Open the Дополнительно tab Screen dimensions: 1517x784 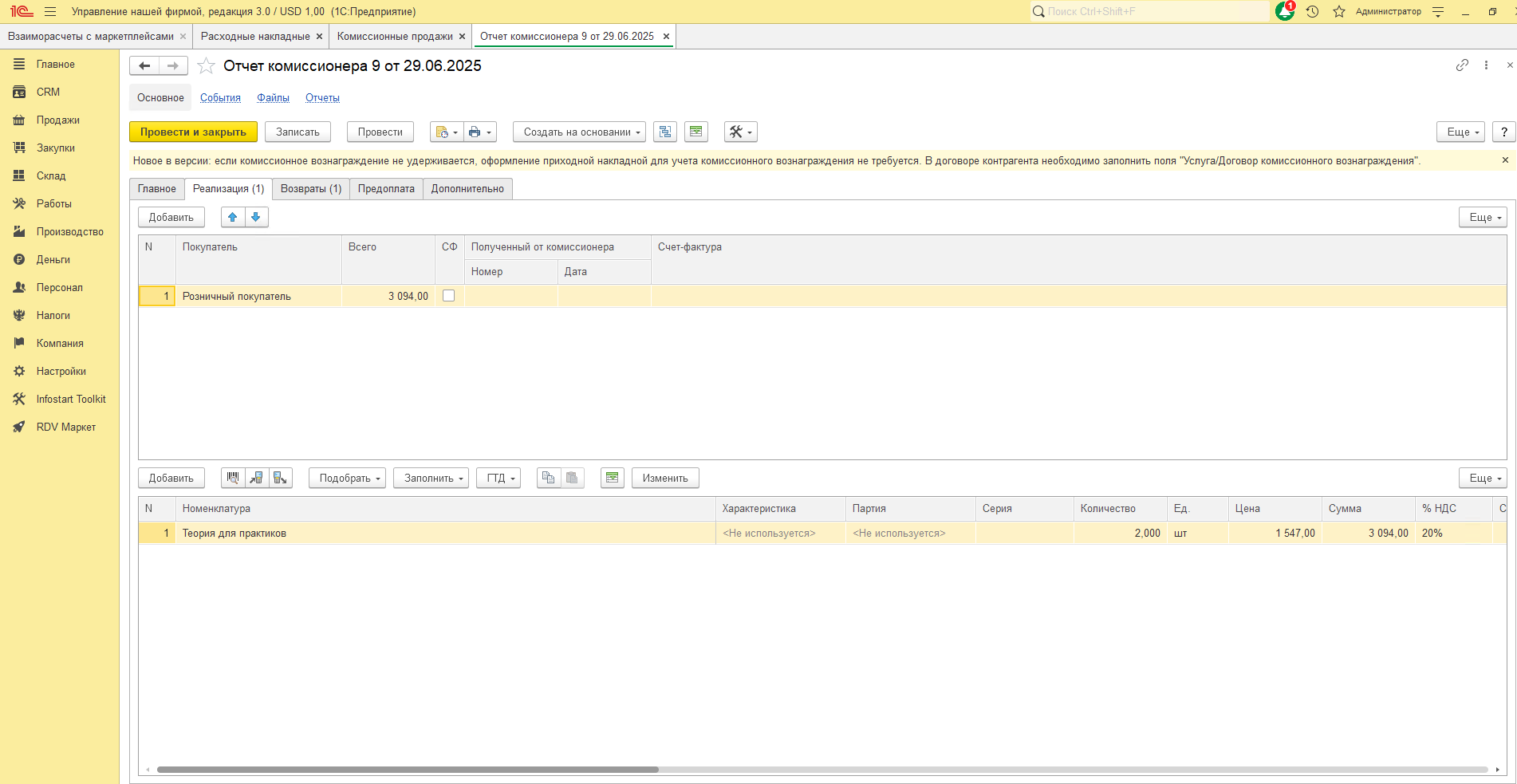coord(467,189)
